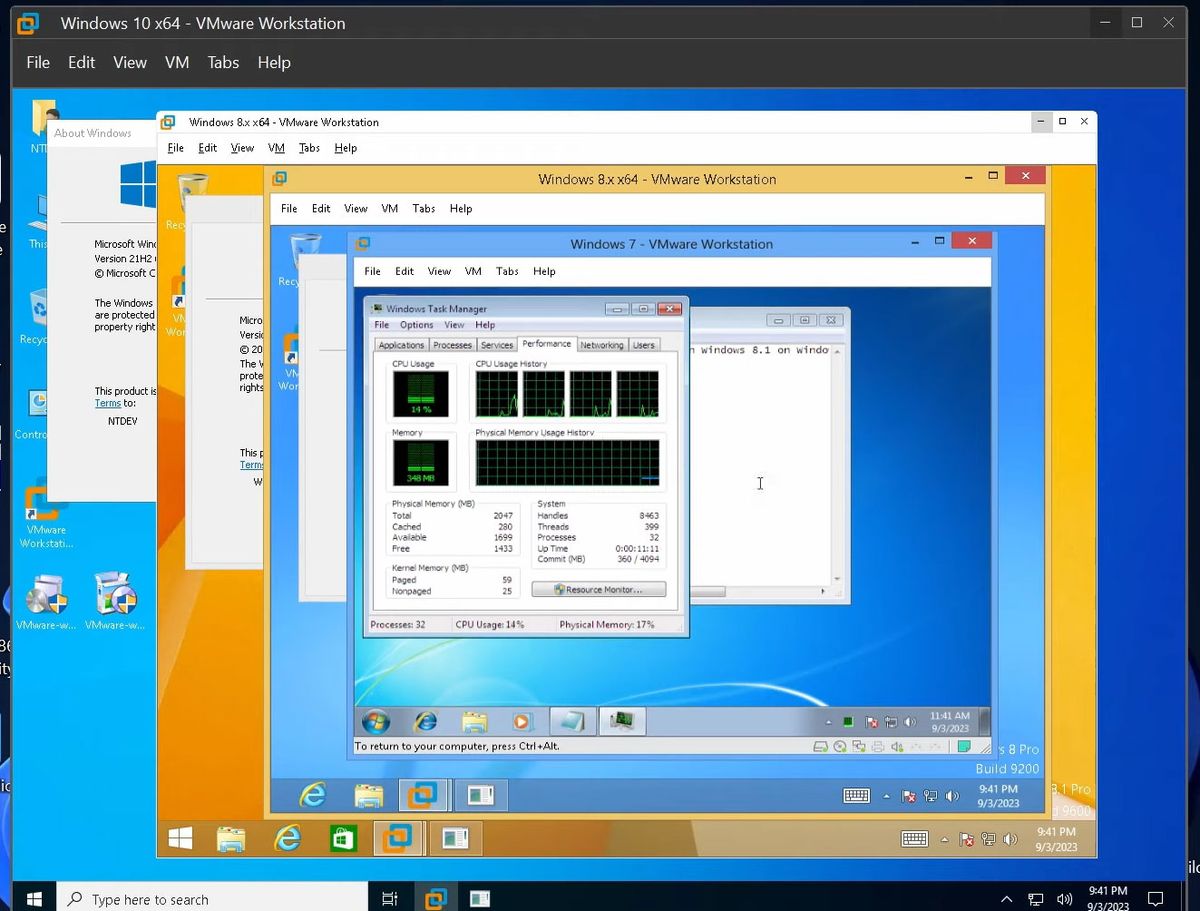The image size is (1200, 911).
Task: Click the Resource Monitor button in Task Manager
Action: (x=597, y=589)
